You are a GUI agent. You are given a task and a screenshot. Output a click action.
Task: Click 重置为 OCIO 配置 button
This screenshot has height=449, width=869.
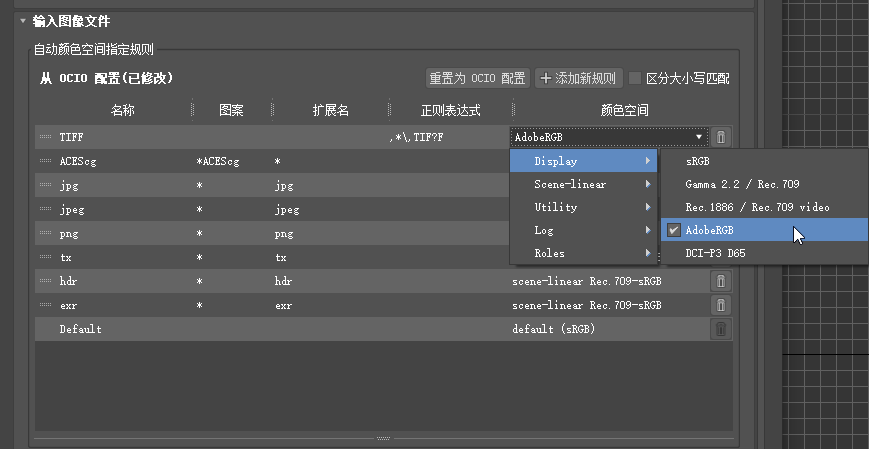tap(478, 78)
